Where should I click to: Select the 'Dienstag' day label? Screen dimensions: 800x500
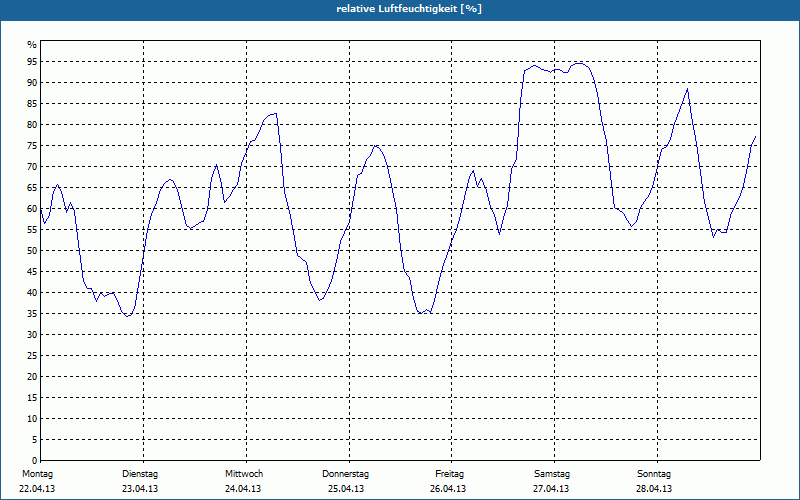tap(140, 474)
